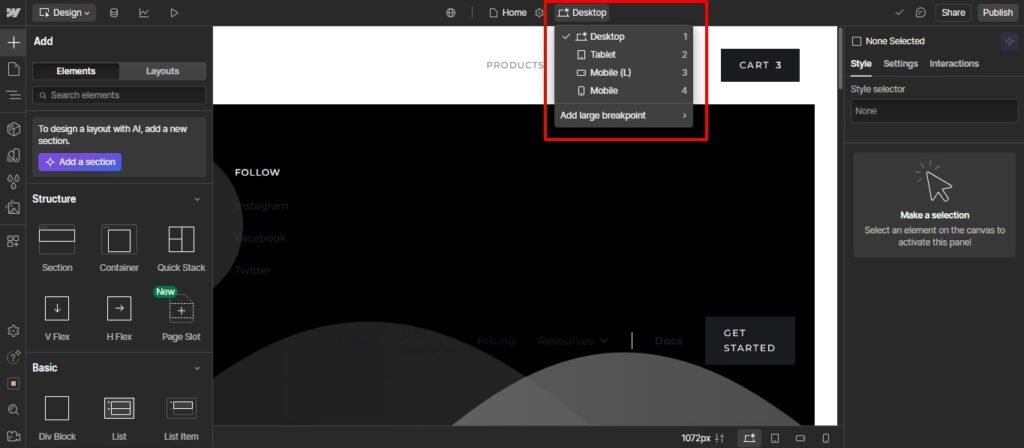Open the Search magnifier icon in sidebar
Image resolution: width=1024 pixels, height=448 pixels.
(x=13, y=409)
